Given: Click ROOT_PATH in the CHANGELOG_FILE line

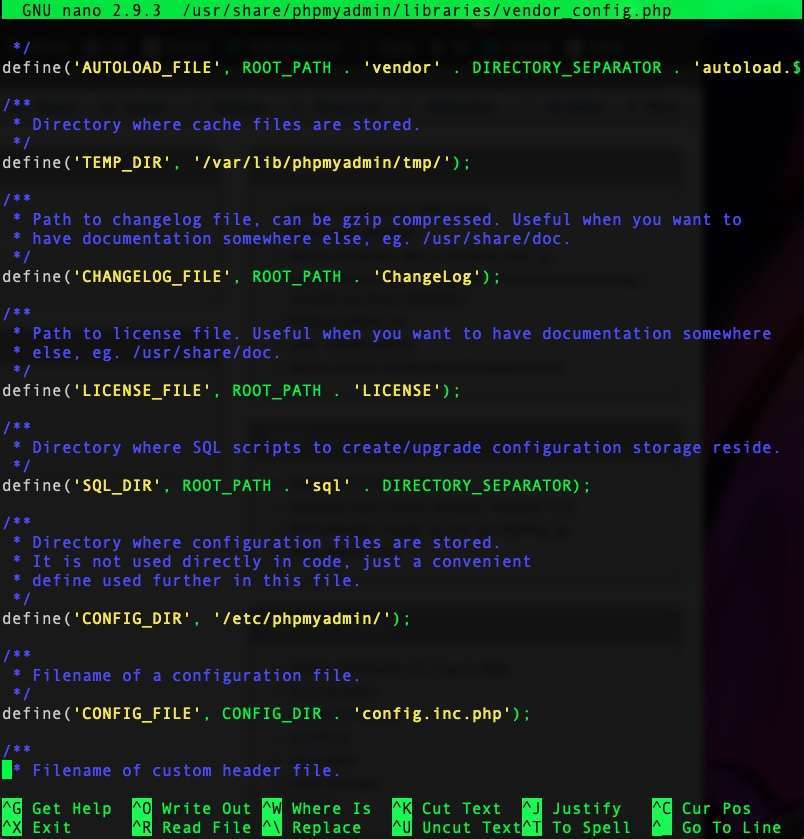Looking at the screenshot, I should 296,277.
